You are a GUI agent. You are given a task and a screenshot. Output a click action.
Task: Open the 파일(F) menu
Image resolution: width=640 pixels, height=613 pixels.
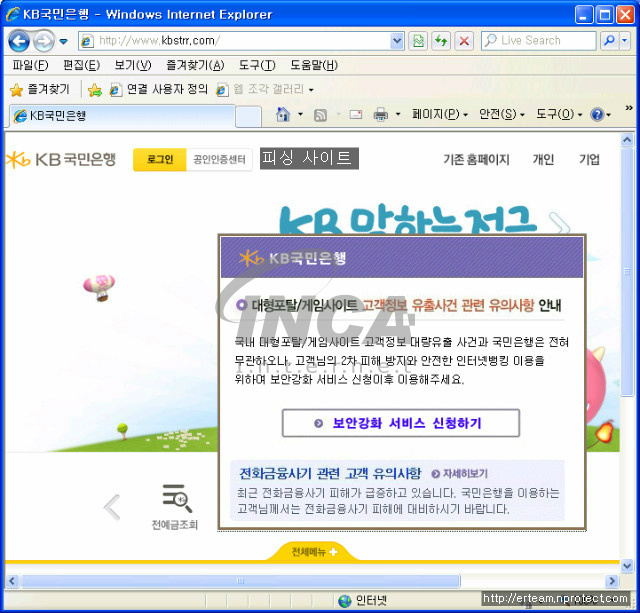pos(30,65)
